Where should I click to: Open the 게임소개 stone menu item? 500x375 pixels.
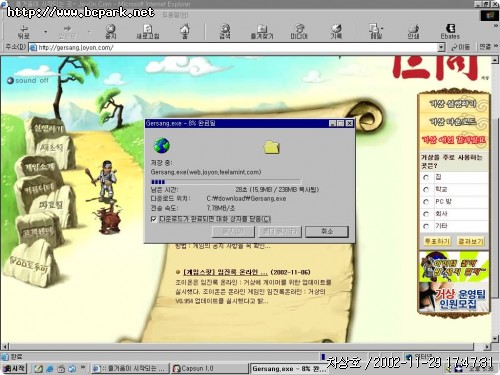pyautogui.click(x=39, y=166)
